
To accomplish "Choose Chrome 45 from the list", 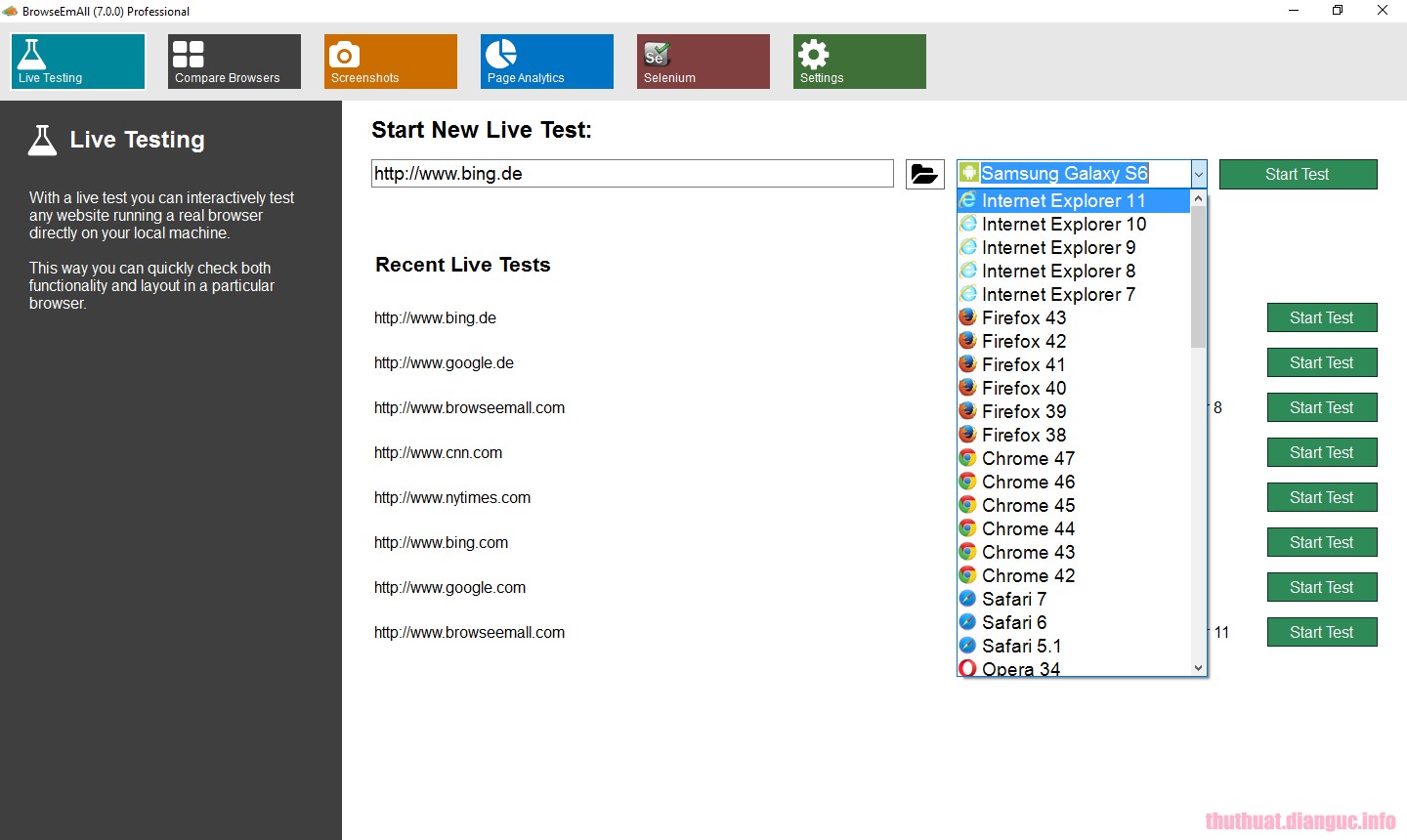I will 1074,505.
